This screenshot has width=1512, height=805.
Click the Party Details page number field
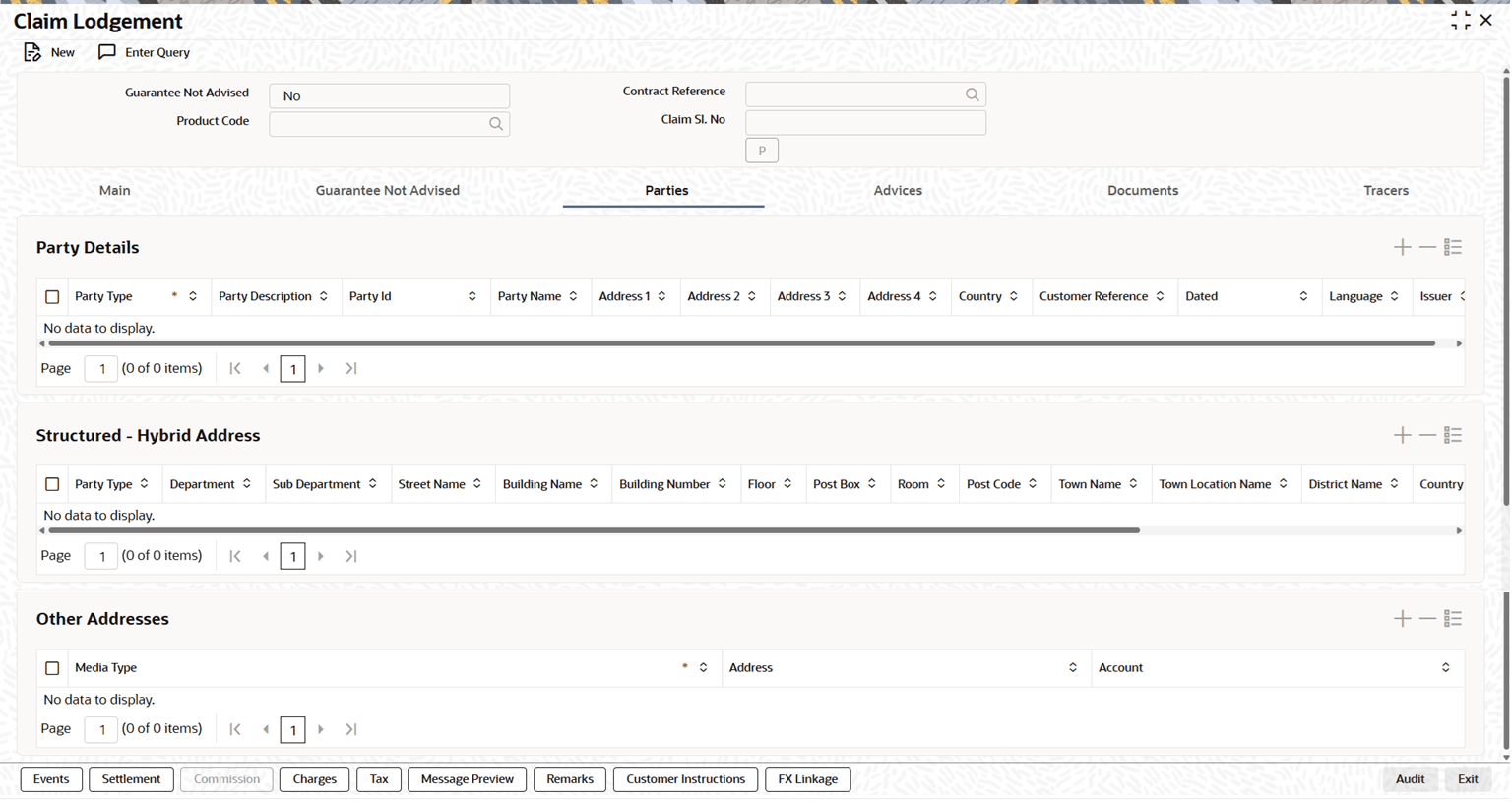pyautogui.click(x=101, y=369)
